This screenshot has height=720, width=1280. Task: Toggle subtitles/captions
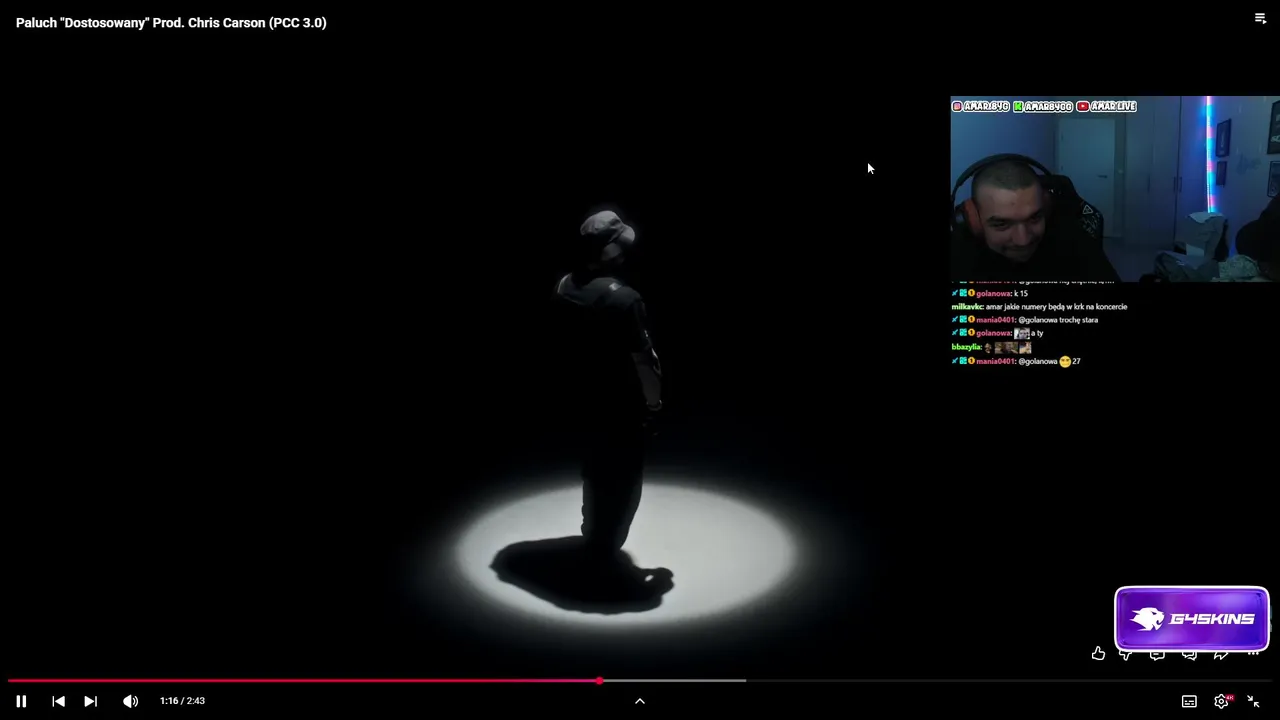[1189, 702]
